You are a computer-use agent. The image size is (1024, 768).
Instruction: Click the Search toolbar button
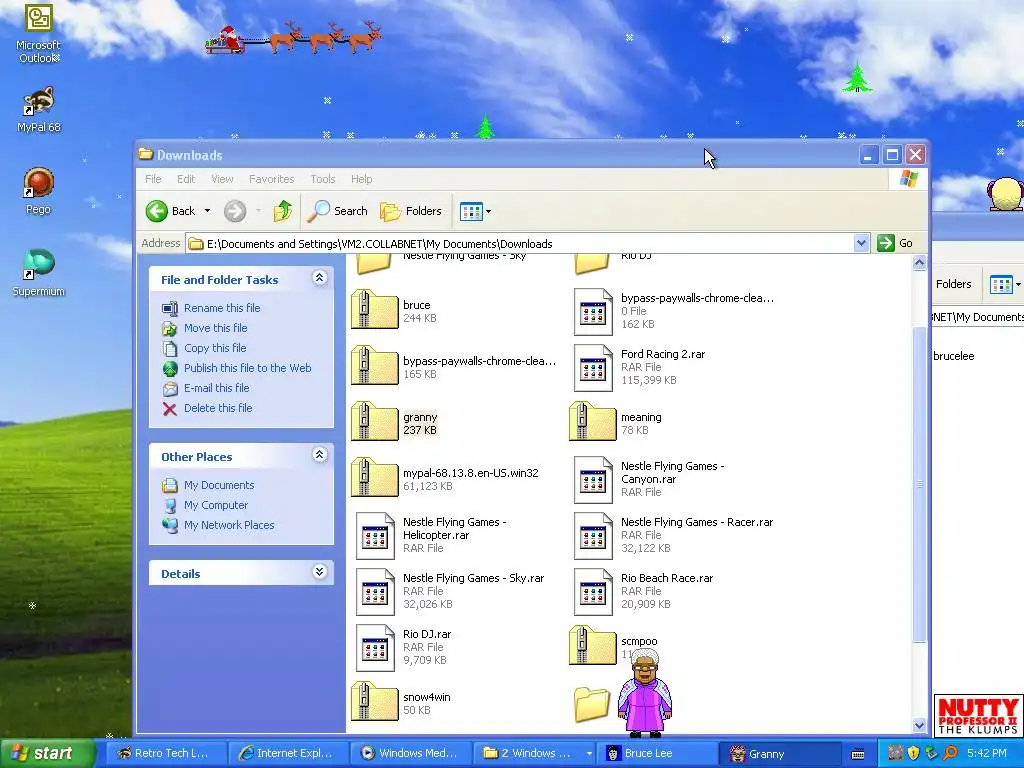338,211
